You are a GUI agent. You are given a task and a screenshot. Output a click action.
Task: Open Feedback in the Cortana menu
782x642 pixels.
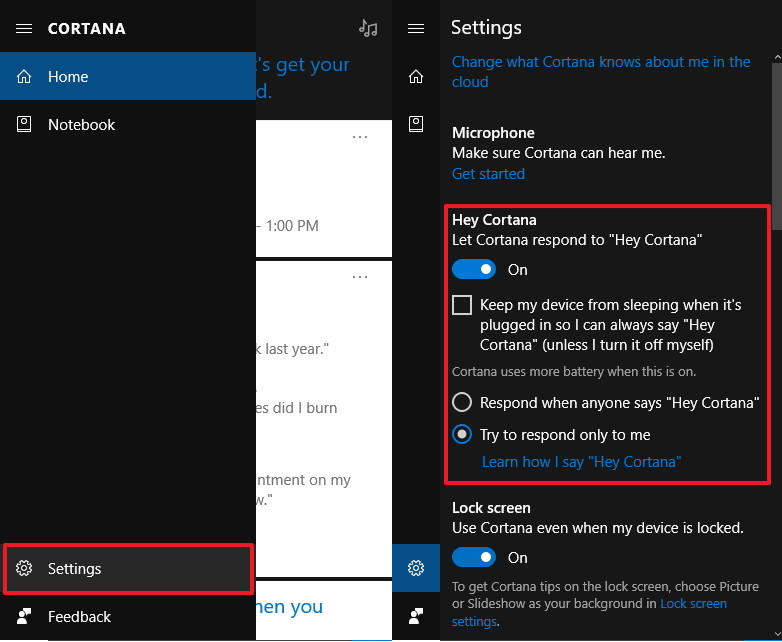coord(128,617)
